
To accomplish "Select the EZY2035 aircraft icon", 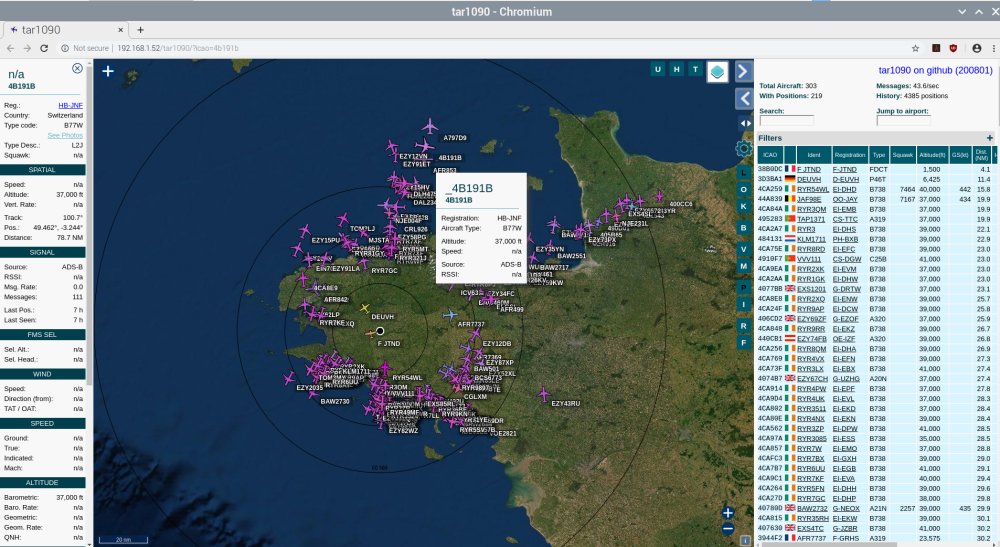I will click(x=289, y=379).
